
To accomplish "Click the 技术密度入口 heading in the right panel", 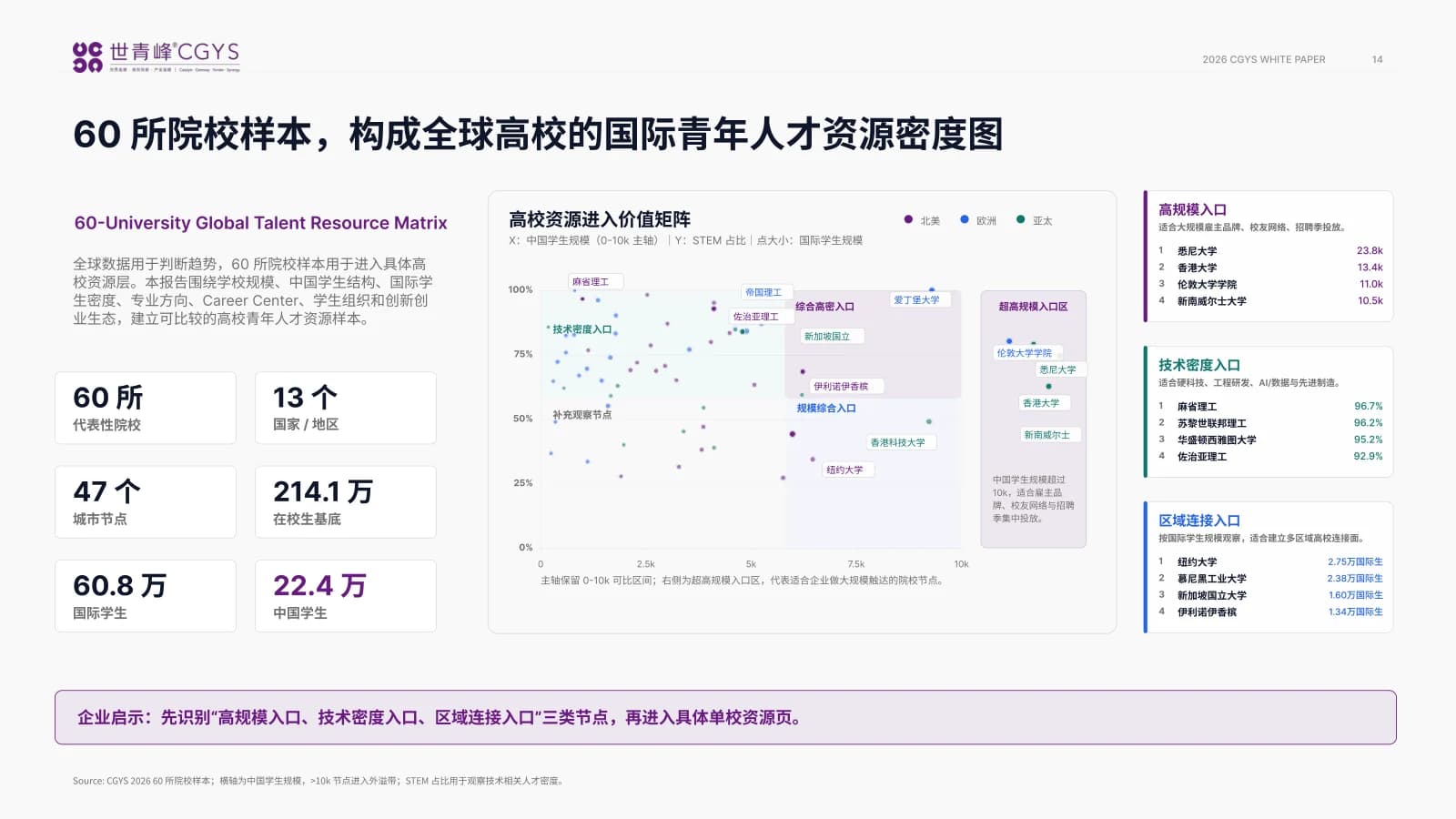I will coord(1199,365).
